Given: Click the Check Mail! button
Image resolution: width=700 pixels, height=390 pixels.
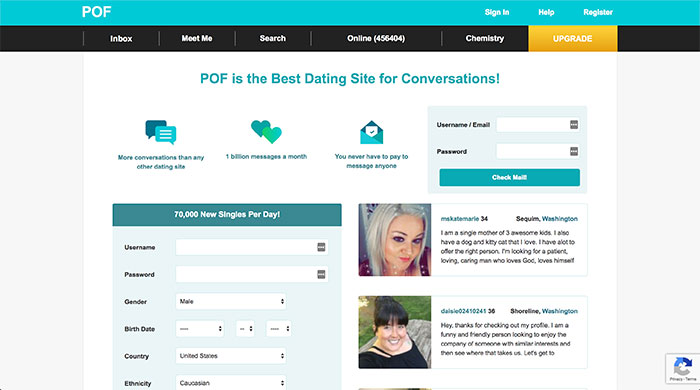Looking at the screenshot, I should click(509, 177).
